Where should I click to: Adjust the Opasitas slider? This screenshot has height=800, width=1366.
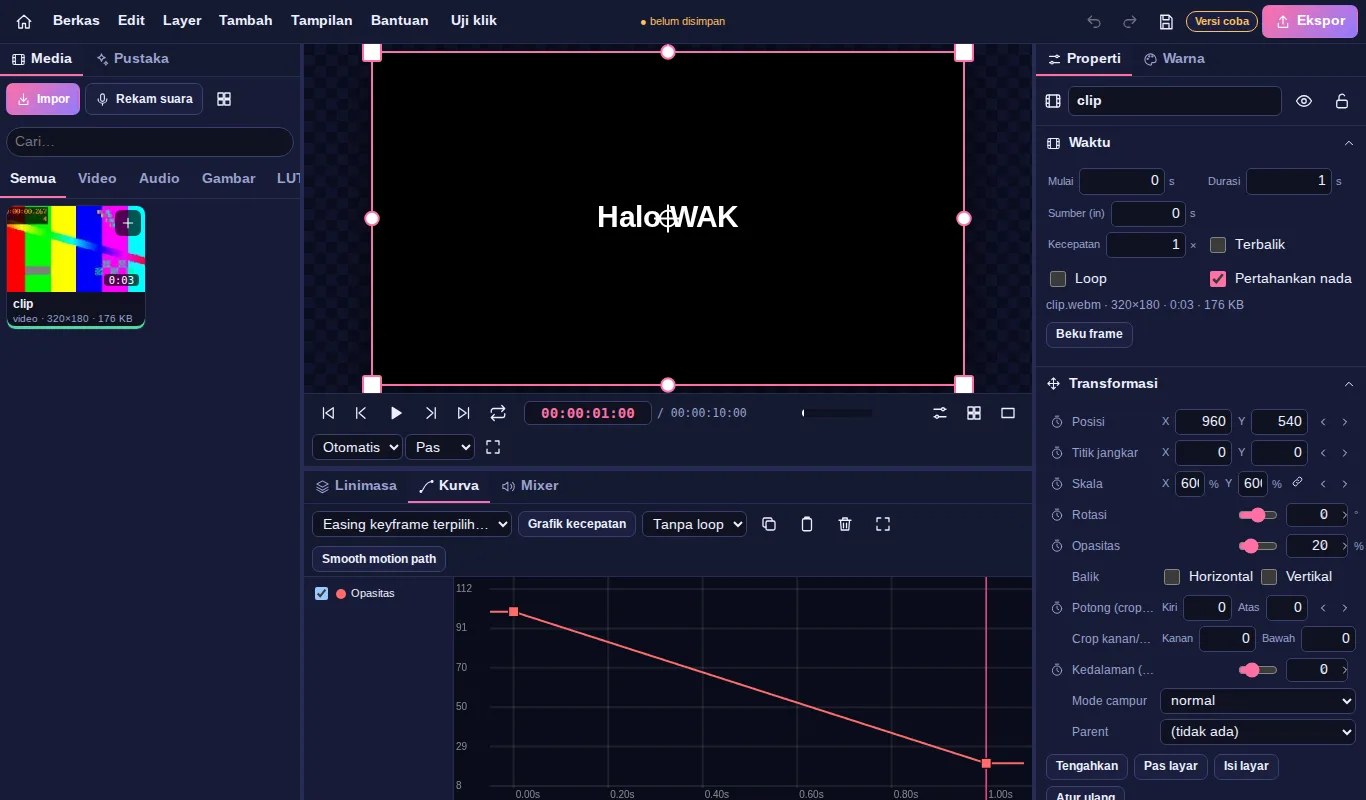(1258, 546)
